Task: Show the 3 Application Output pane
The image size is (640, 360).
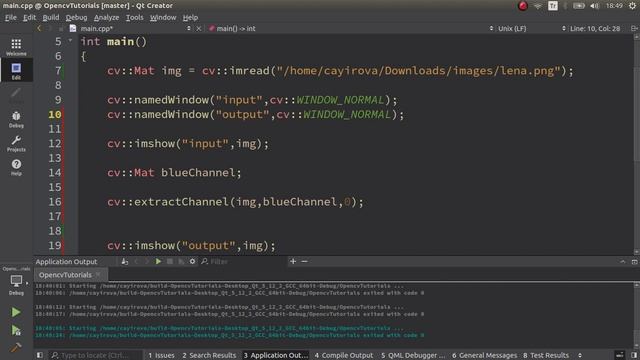Action: (x=276, y=355)
